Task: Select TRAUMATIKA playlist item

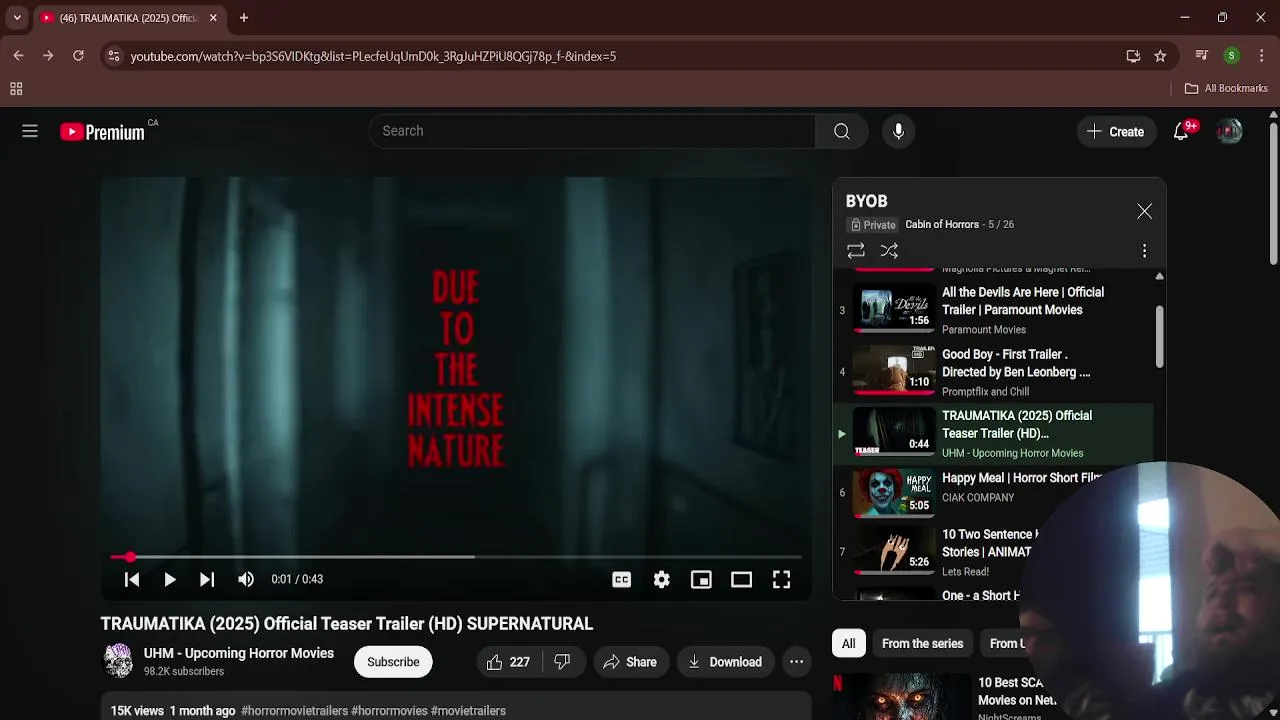Action: [992, 434]
